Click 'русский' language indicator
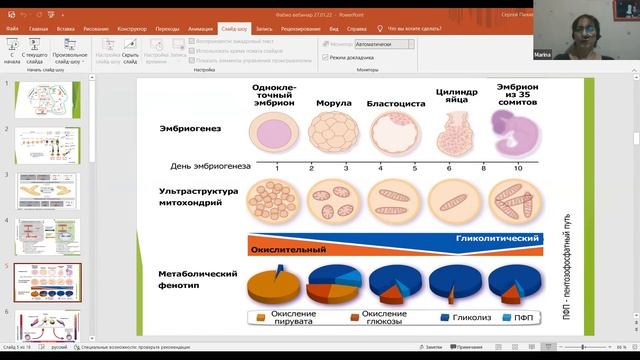Image resolution: width=640 pixels, height=360 pixels. (x=59, y=347)
